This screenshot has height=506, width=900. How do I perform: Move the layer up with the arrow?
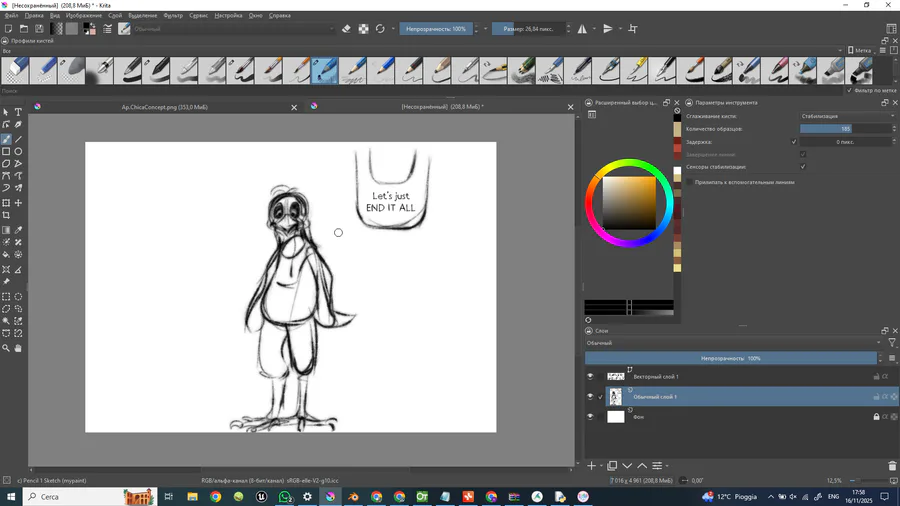pos(642,466)
